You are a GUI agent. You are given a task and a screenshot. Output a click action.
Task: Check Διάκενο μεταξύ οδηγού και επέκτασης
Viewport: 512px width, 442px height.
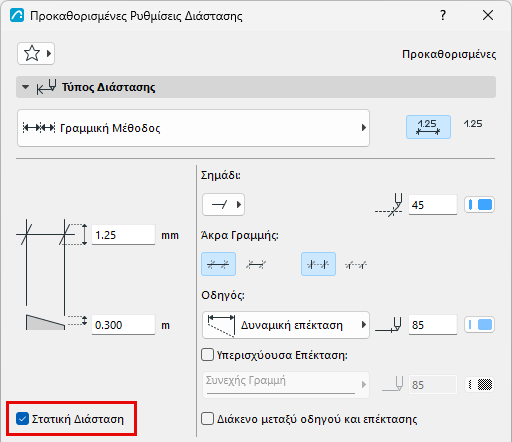(207, 419)
